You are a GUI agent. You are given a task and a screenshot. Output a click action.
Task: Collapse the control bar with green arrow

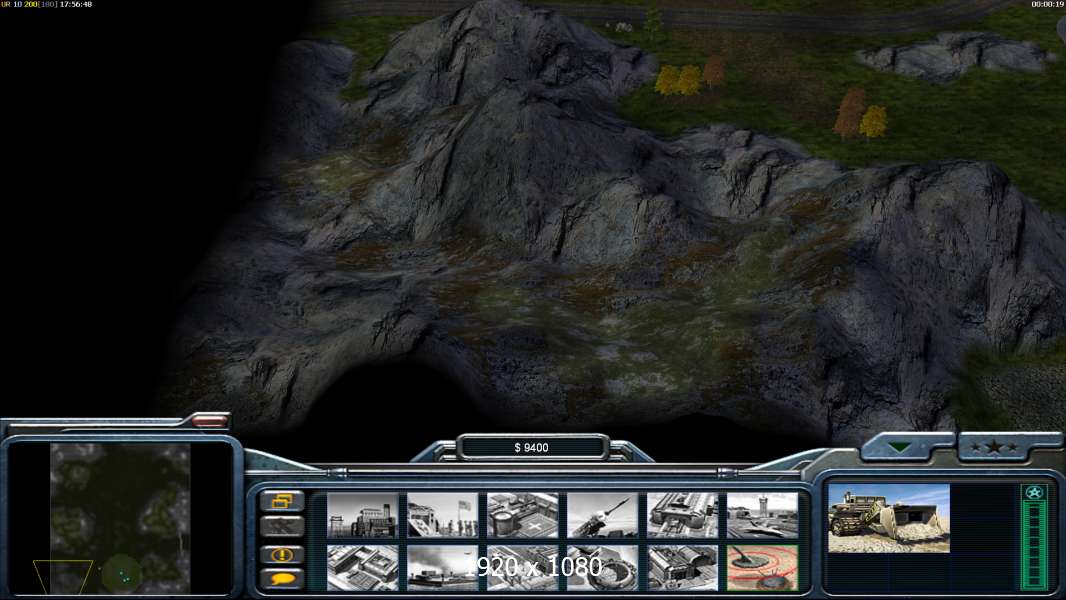tap(900, 447)
